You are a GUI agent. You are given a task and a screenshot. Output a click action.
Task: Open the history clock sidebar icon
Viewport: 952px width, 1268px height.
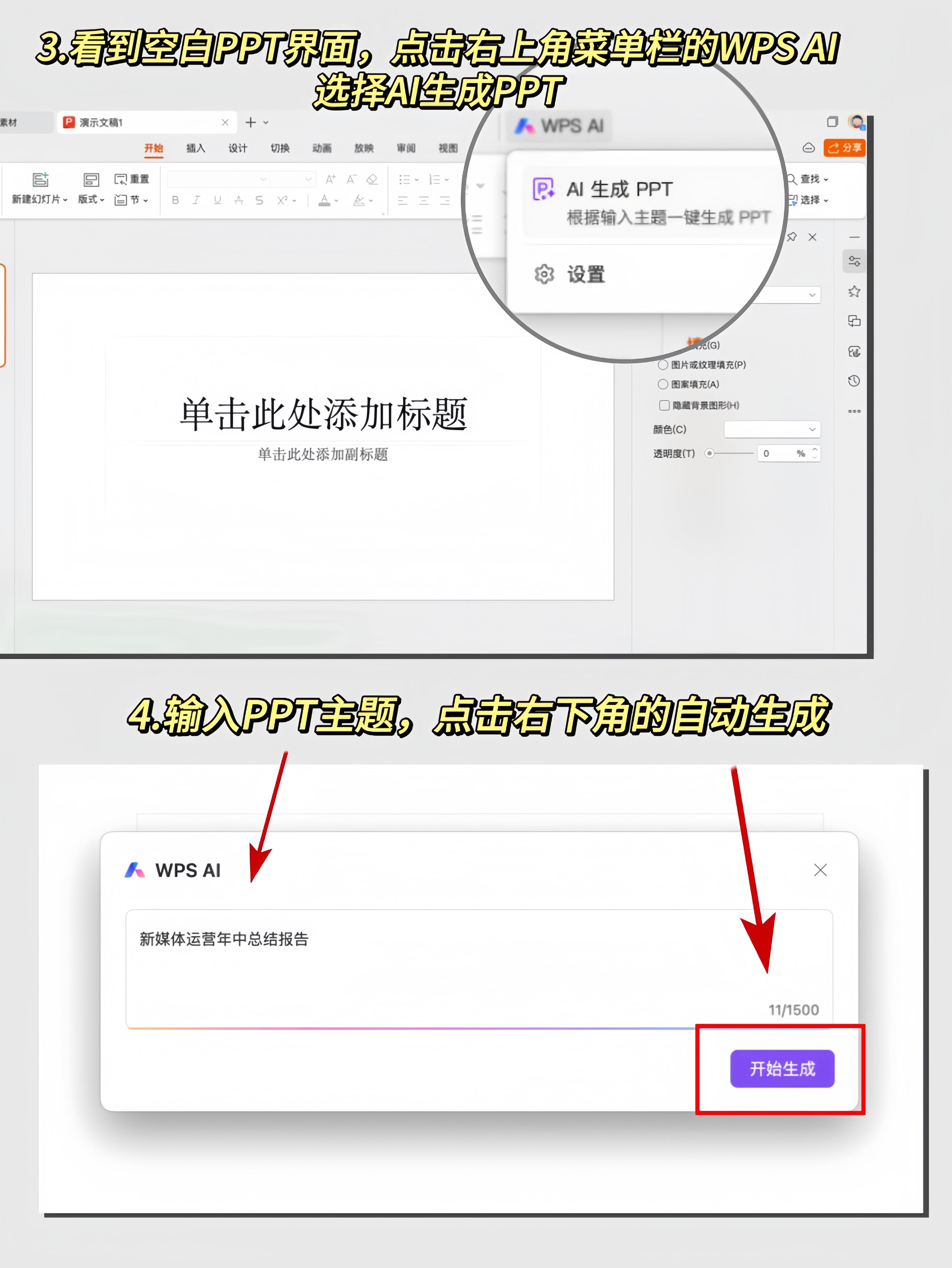click(854, 381)
